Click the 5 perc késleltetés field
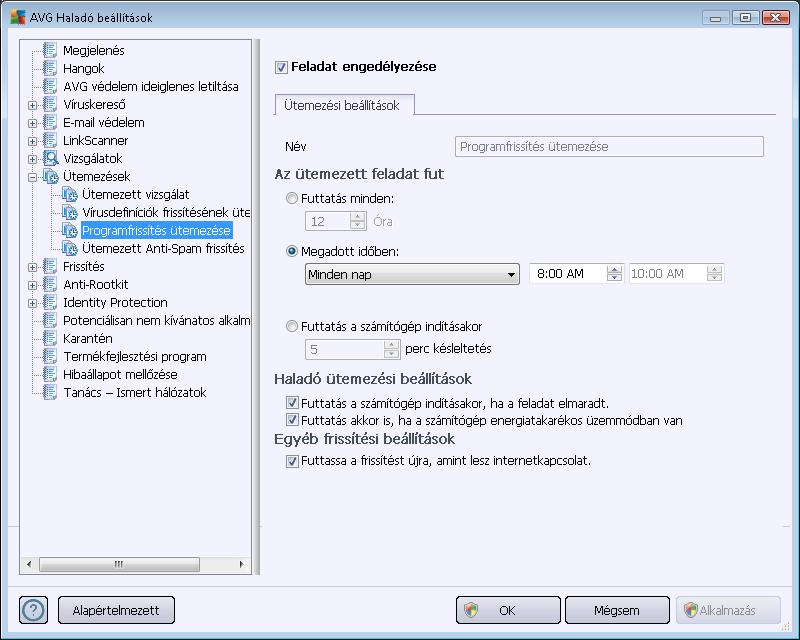 click(x=344, y=350)
